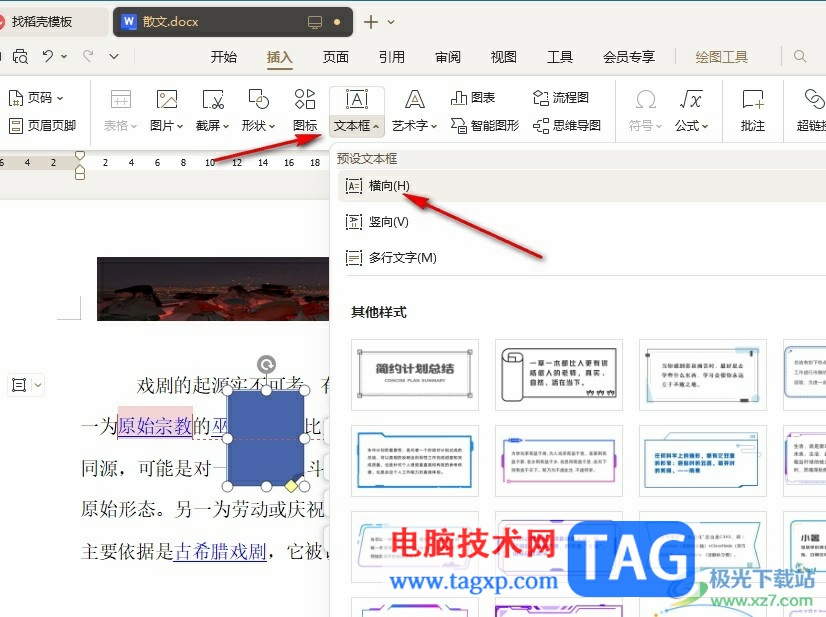826x617 pixels.
Task: Pick the scroll-shaped text box template
Action: [559, 375]
